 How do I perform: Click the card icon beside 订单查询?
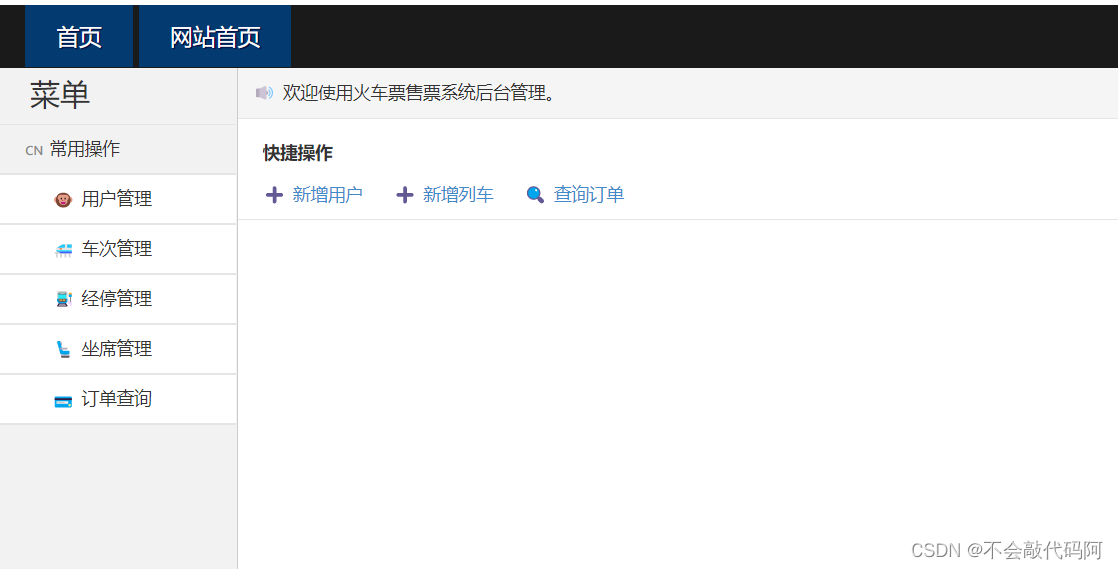click(x=63, y=401)
